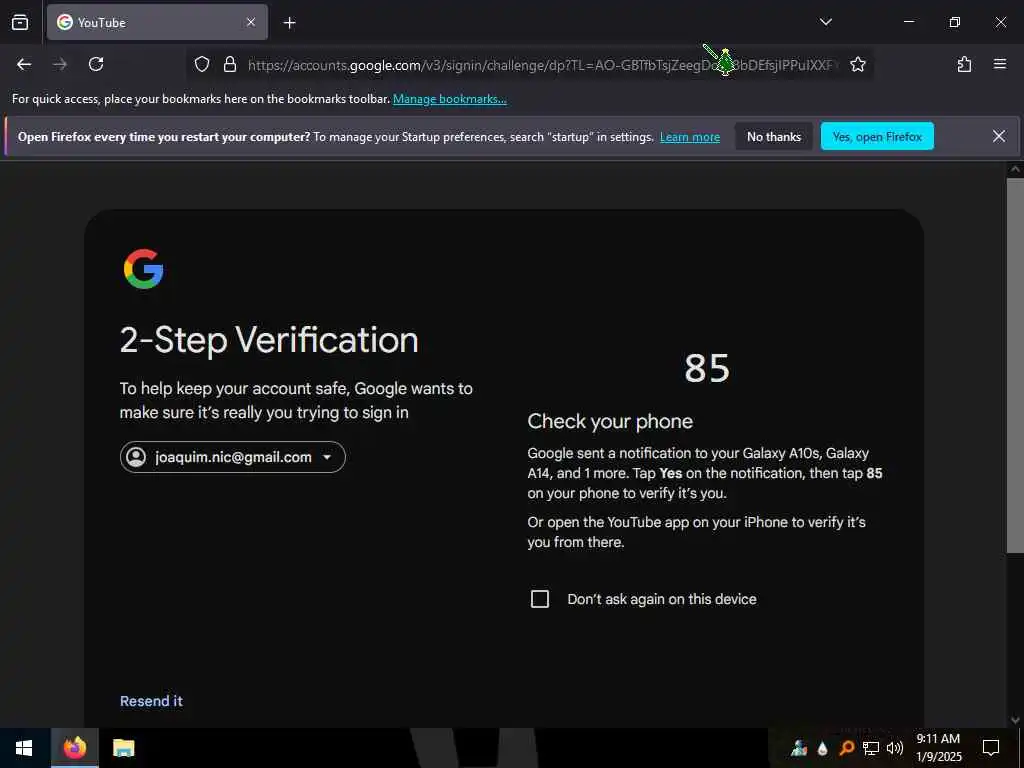Expand the list all tabs chevron
Image resolution: width=1024 pixels, height=768 pixels.
[825, 22]
